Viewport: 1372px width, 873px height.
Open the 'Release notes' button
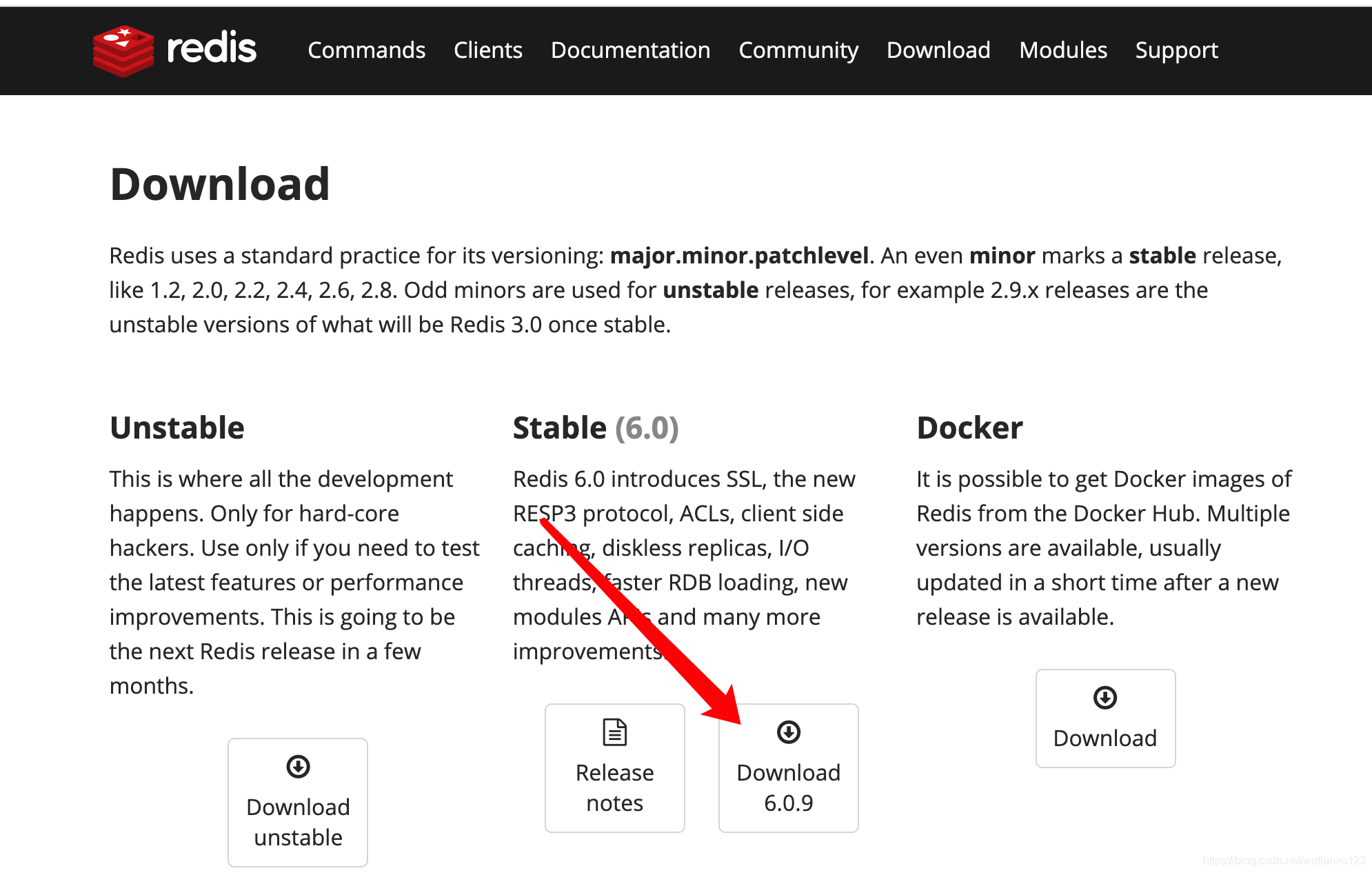pyautogui.click(x=614, y=767)
